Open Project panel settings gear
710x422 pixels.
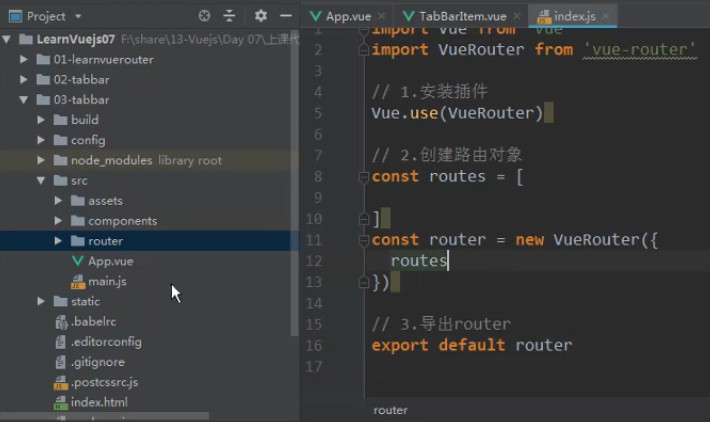tap(260, 16)
